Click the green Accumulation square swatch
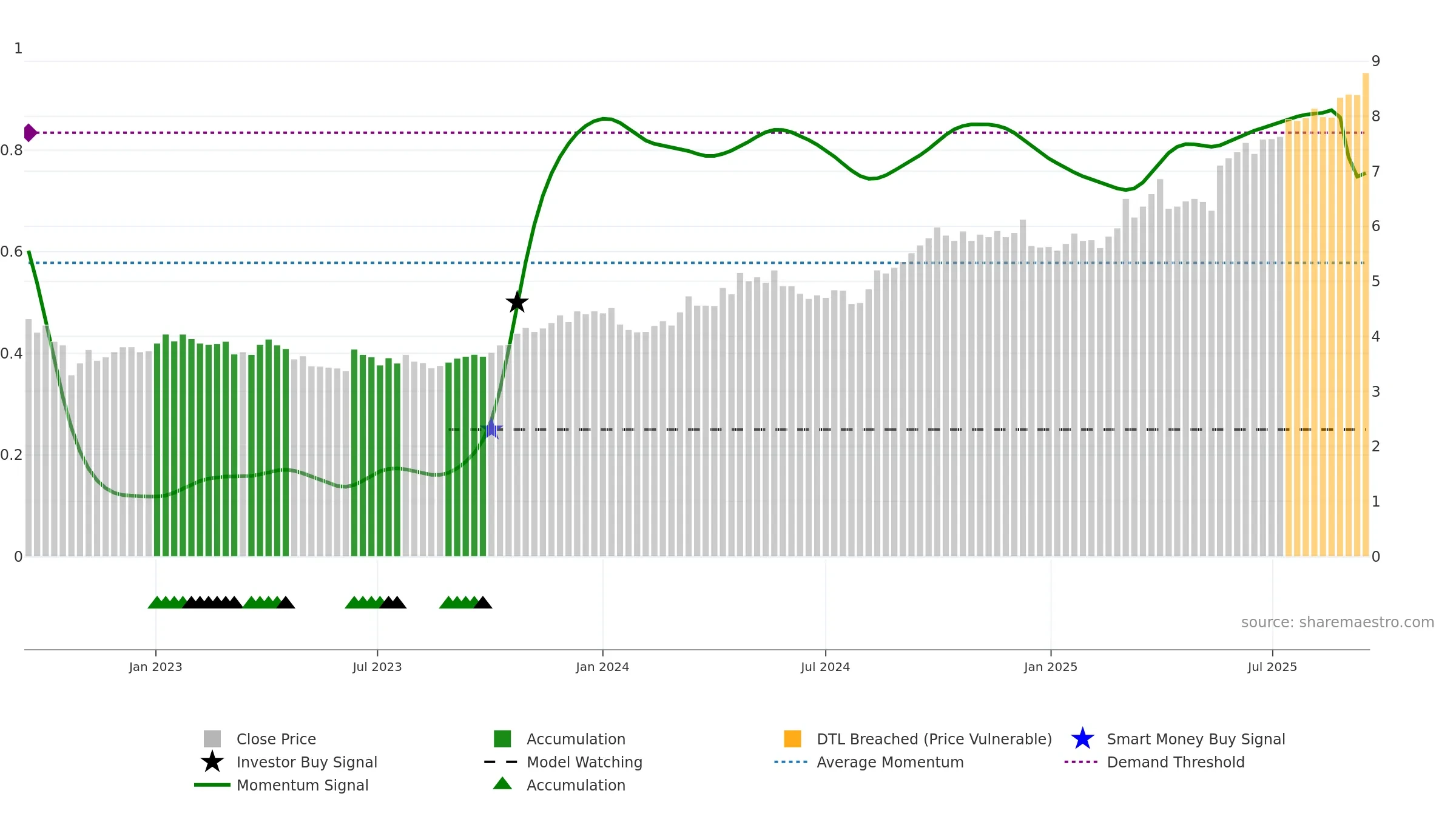The image size is (1456, 819). (x=502, y=739)
